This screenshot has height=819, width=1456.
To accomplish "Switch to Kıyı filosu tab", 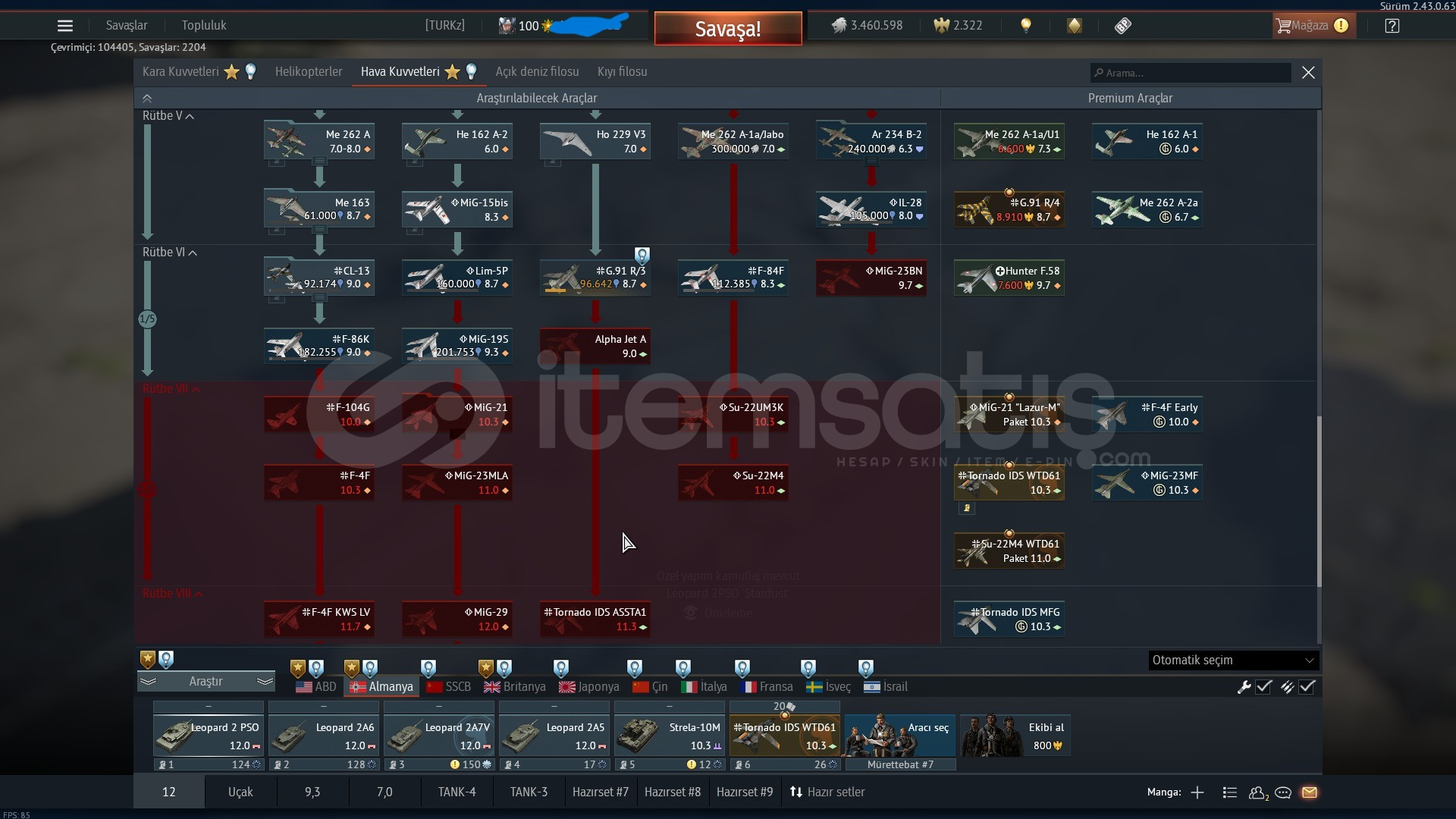I will [x=622, y=72].
